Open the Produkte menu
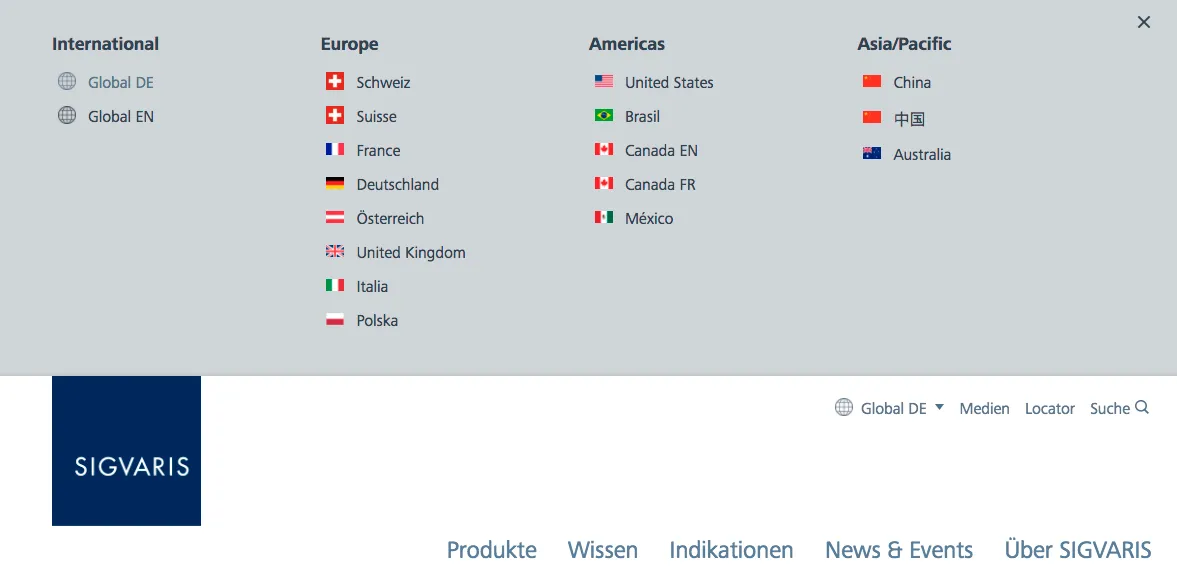The height and width of the screenshot is (570, 1177). (x=492, y=550)
